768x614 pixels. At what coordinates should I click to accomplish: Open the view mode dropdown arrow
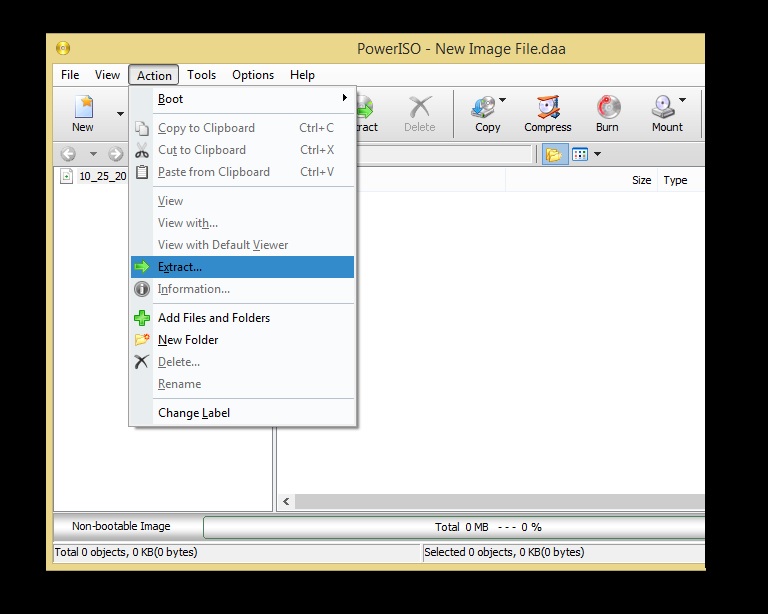[597, 154]
